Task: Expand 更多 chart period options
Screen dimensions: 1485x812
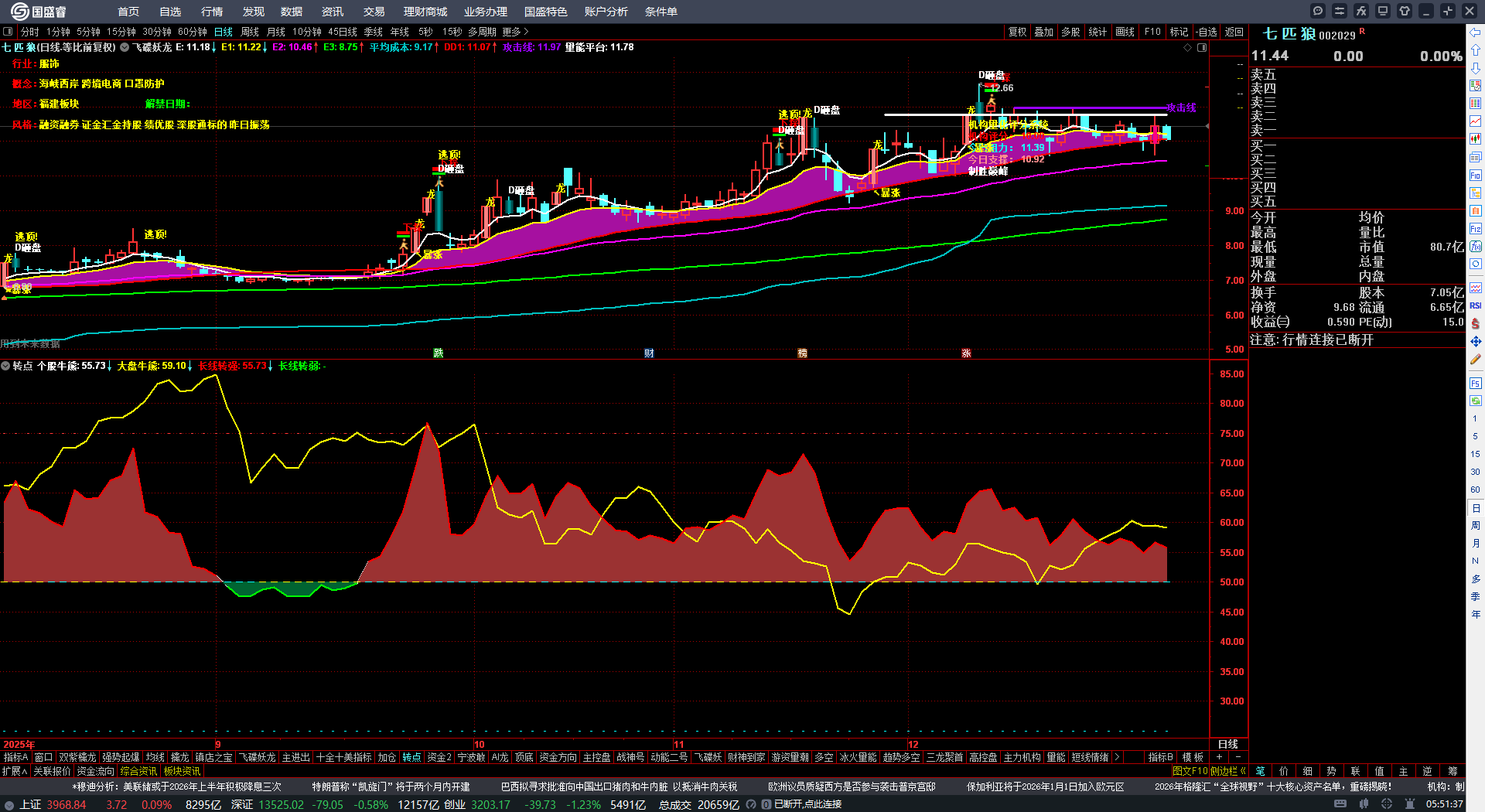Action: click(x=515, y=32)
